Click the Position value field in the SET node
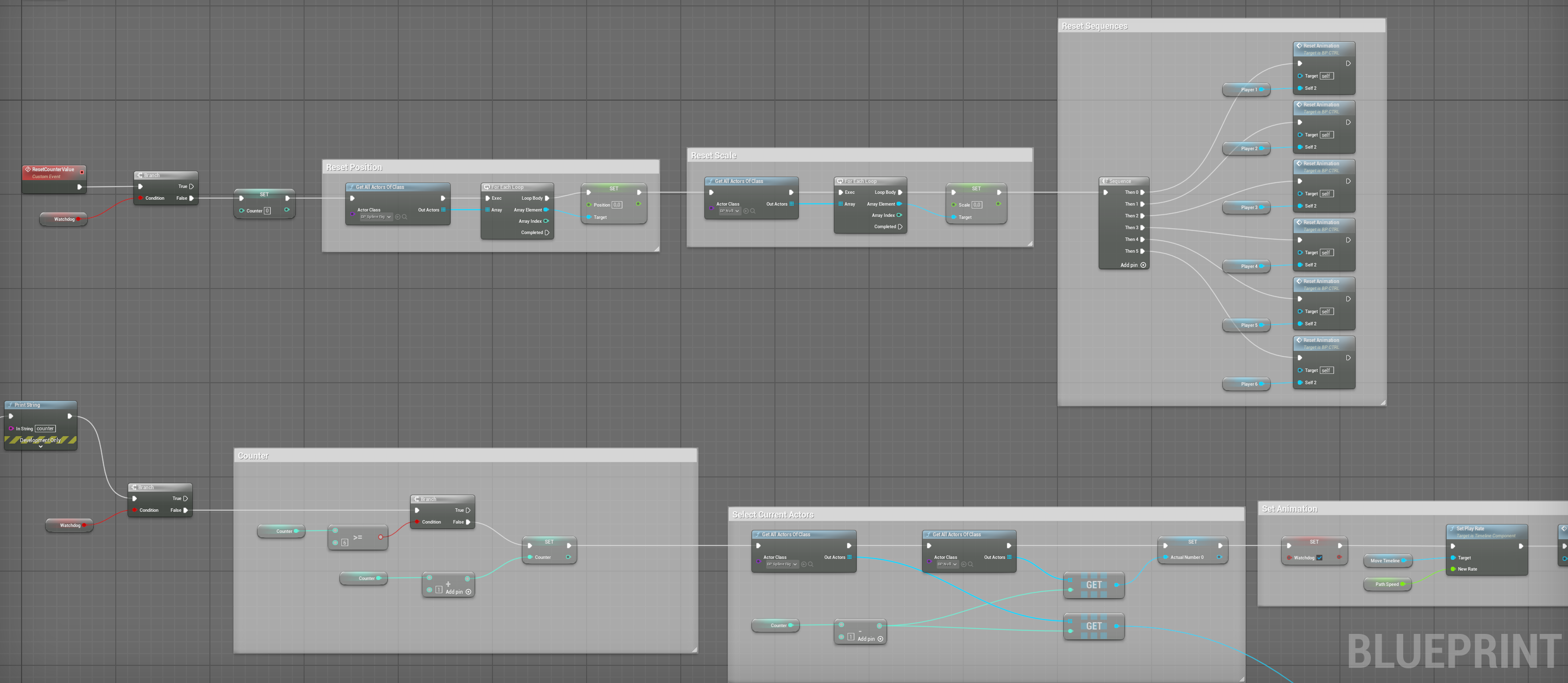1568x683 pixels. tap(617, 205)
